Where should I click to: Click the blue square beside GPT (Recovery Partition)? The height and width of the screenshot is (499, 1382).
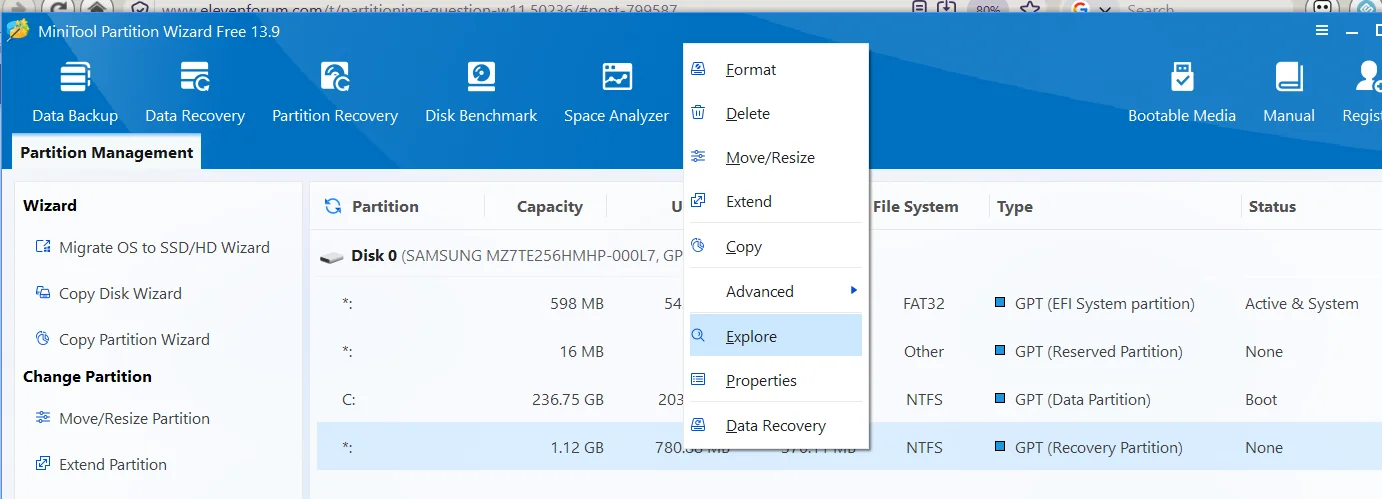point(1001,447)
